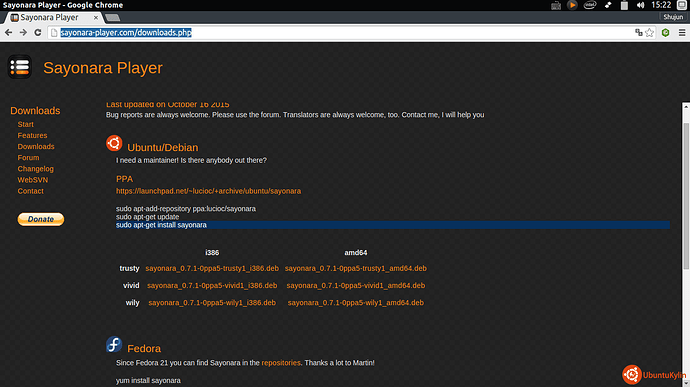Download sayonara vivid1 i386 deb
690x387 pixels.
click(212, 285)
